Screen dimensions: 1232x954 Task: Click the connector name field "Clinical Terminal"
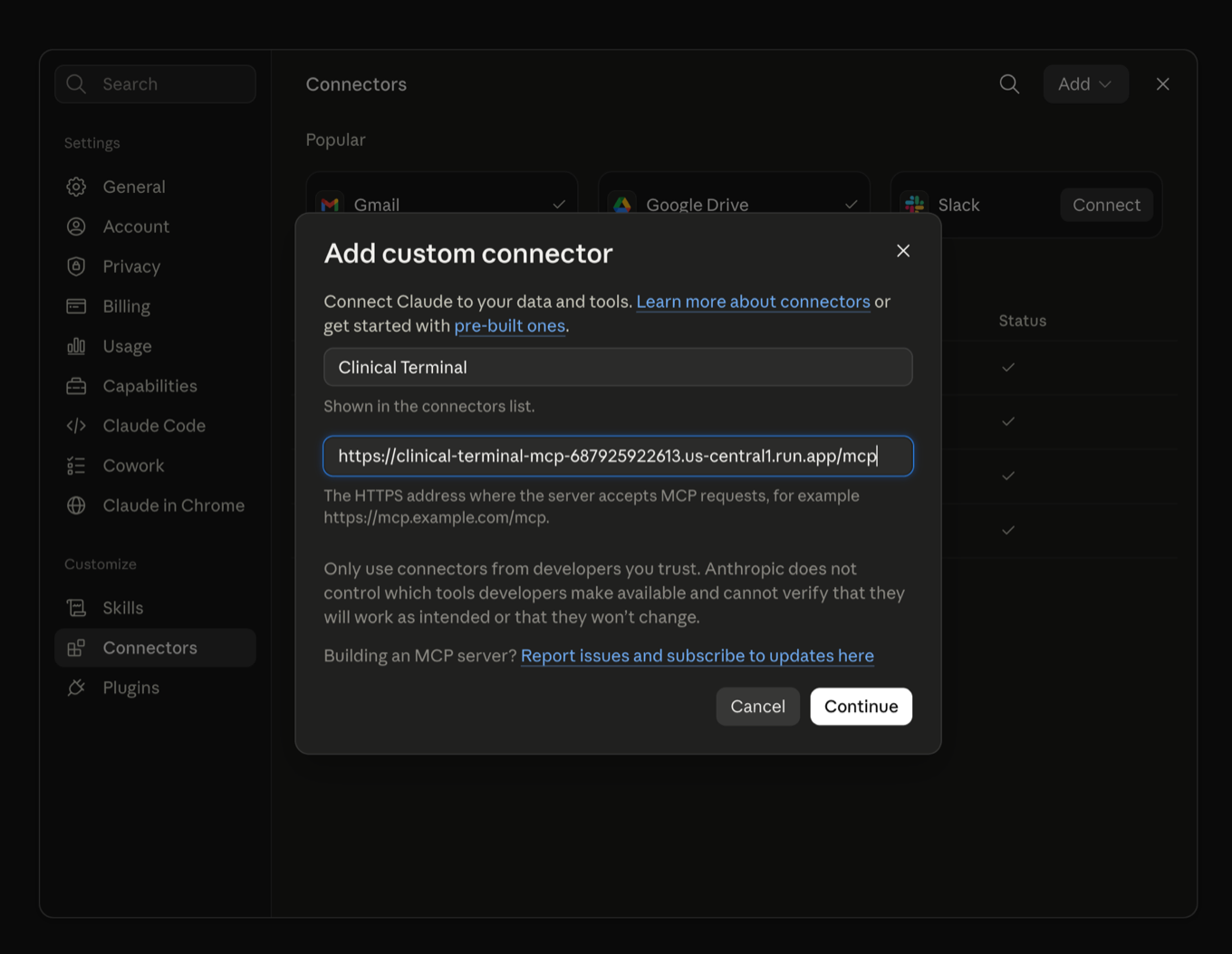click(618, 367)
